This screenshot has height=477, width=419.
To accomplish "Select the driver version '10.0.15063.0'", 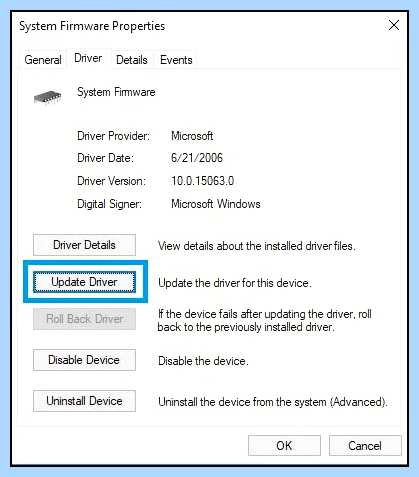I will (202, 181).
